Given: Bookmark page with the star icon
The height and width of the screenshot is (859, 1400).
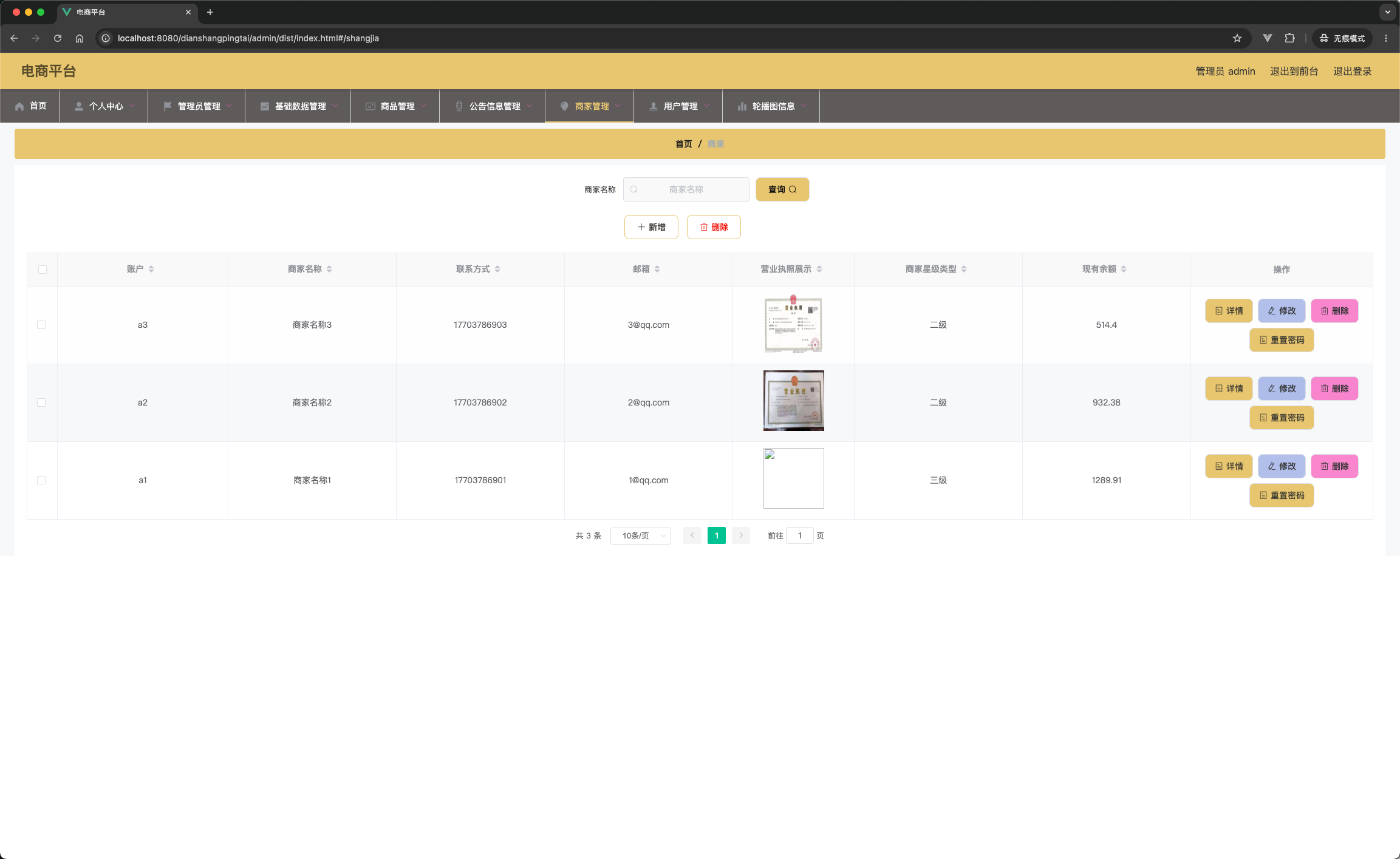Looking at the screenshot, I should pos(1237,38).
